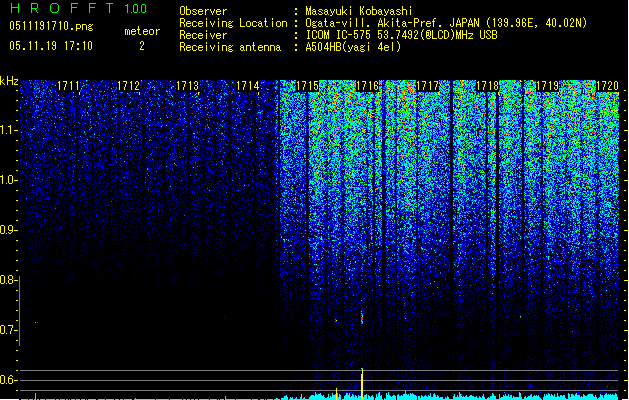Click the A504HB(yagi 4el) antenna text
This screenshot has width=629, height=400.
coord(353,47)
